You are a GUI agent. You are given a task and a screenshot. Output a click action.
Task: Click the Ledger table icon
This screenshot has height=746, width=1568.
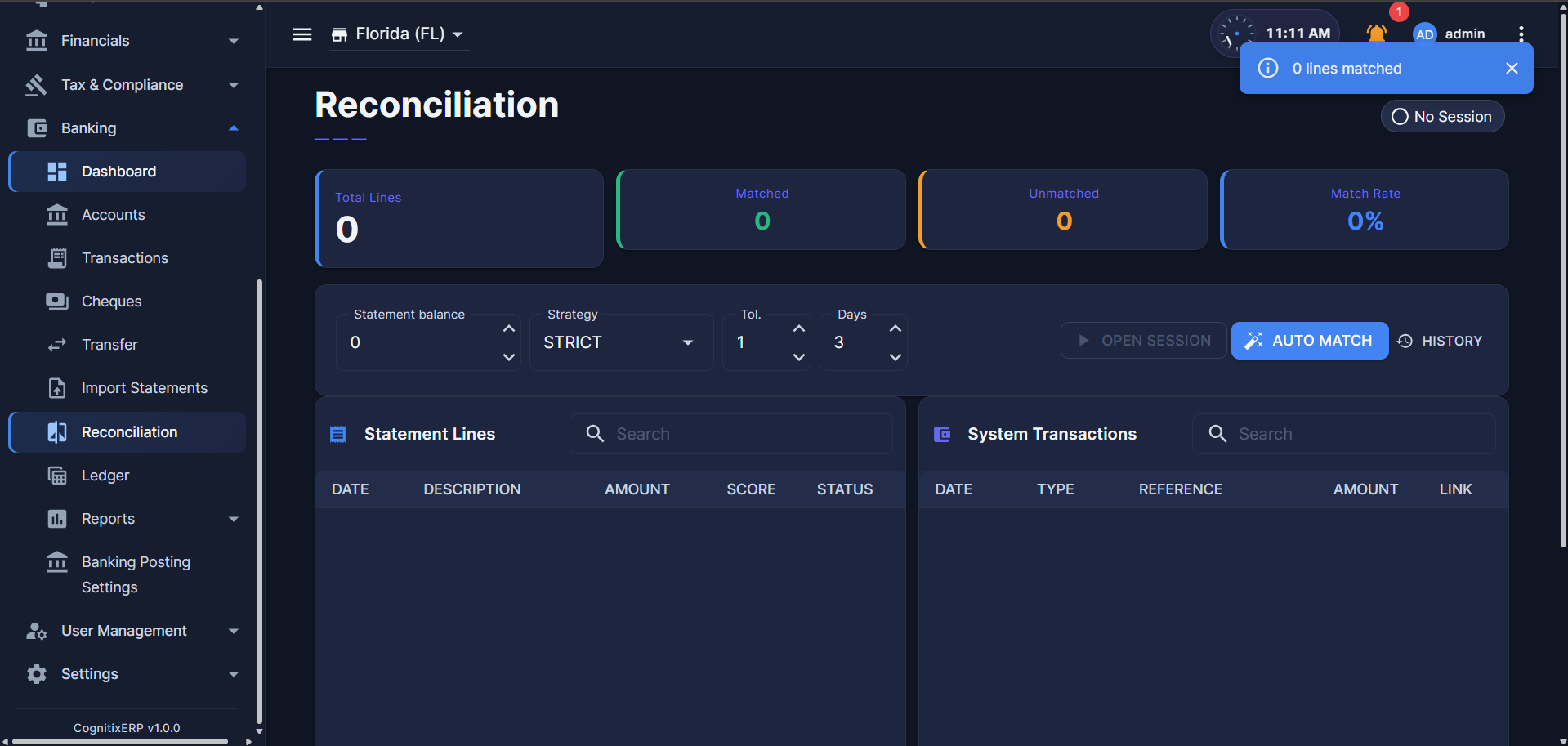point(57,476)
